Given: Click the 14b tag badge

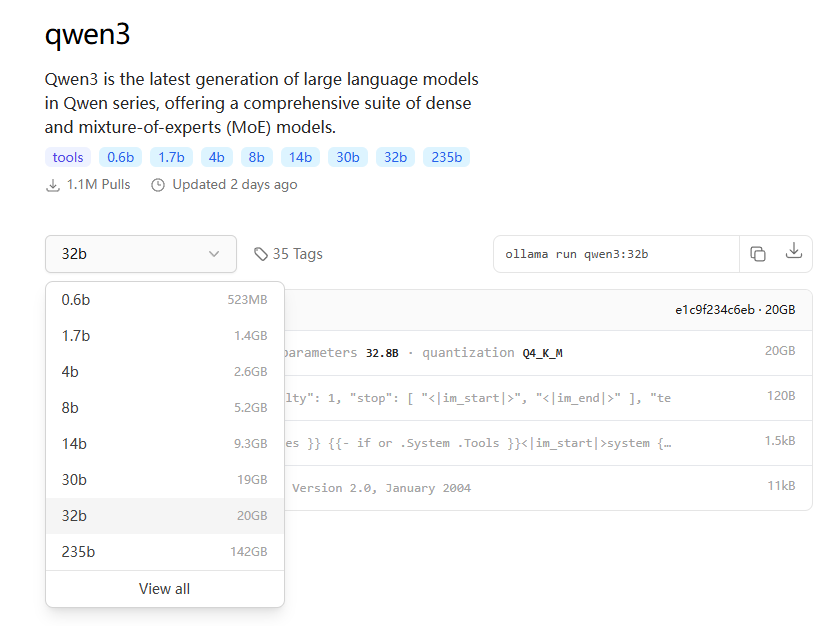Looking at the screenshot, I should pyautogui.click(x=300, y=158).
